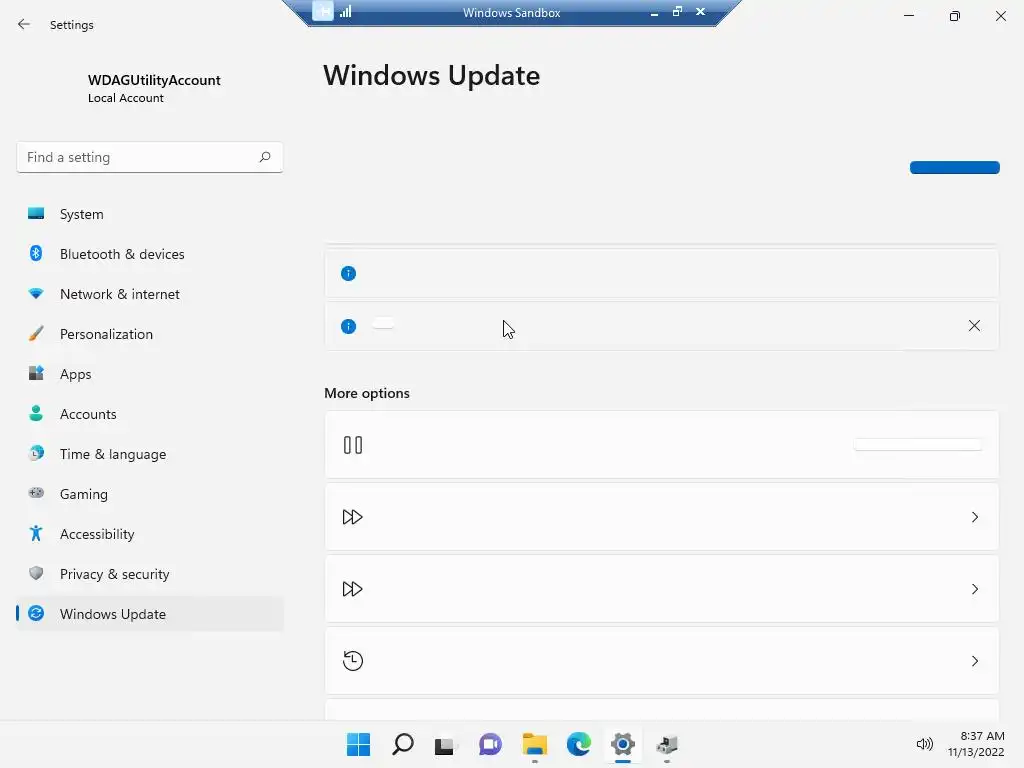Click the info icon in the first notice banner
This screenshot has width=1024, height=768.
[x=348, y=274]
